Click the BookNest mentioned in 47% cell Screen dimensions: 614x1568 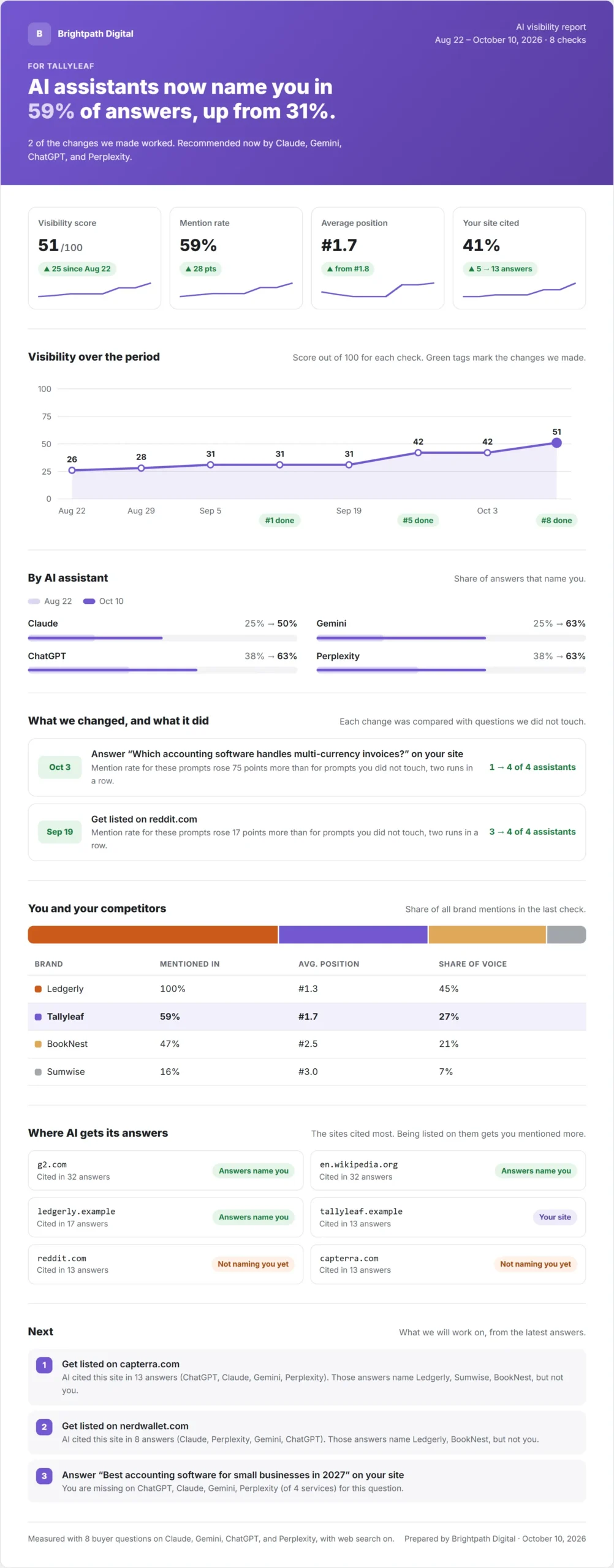[x=170, y=1044]
